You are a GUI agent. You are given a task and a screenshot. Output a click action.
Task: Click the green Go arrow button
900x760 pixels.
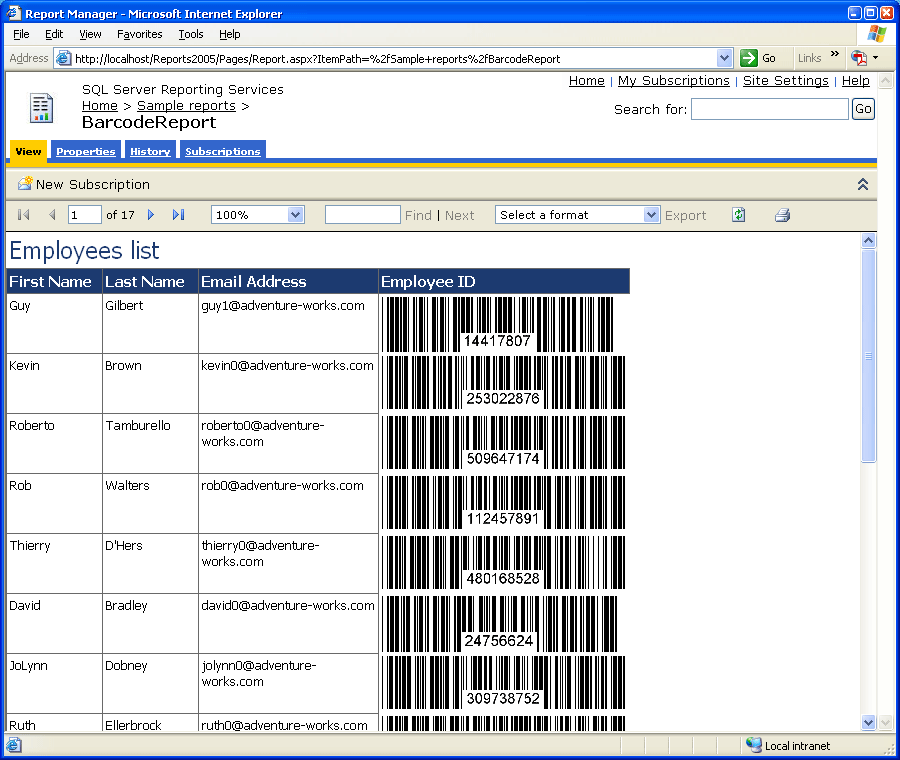tap(749, 58)
